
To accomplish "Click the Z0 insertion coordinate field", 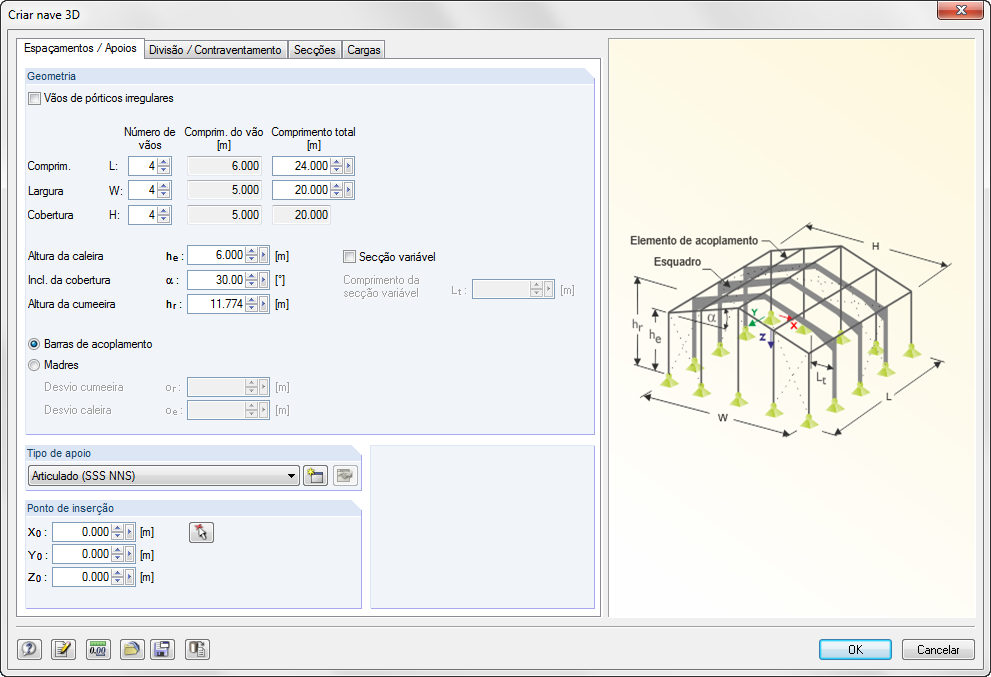I will pos(82,577).
